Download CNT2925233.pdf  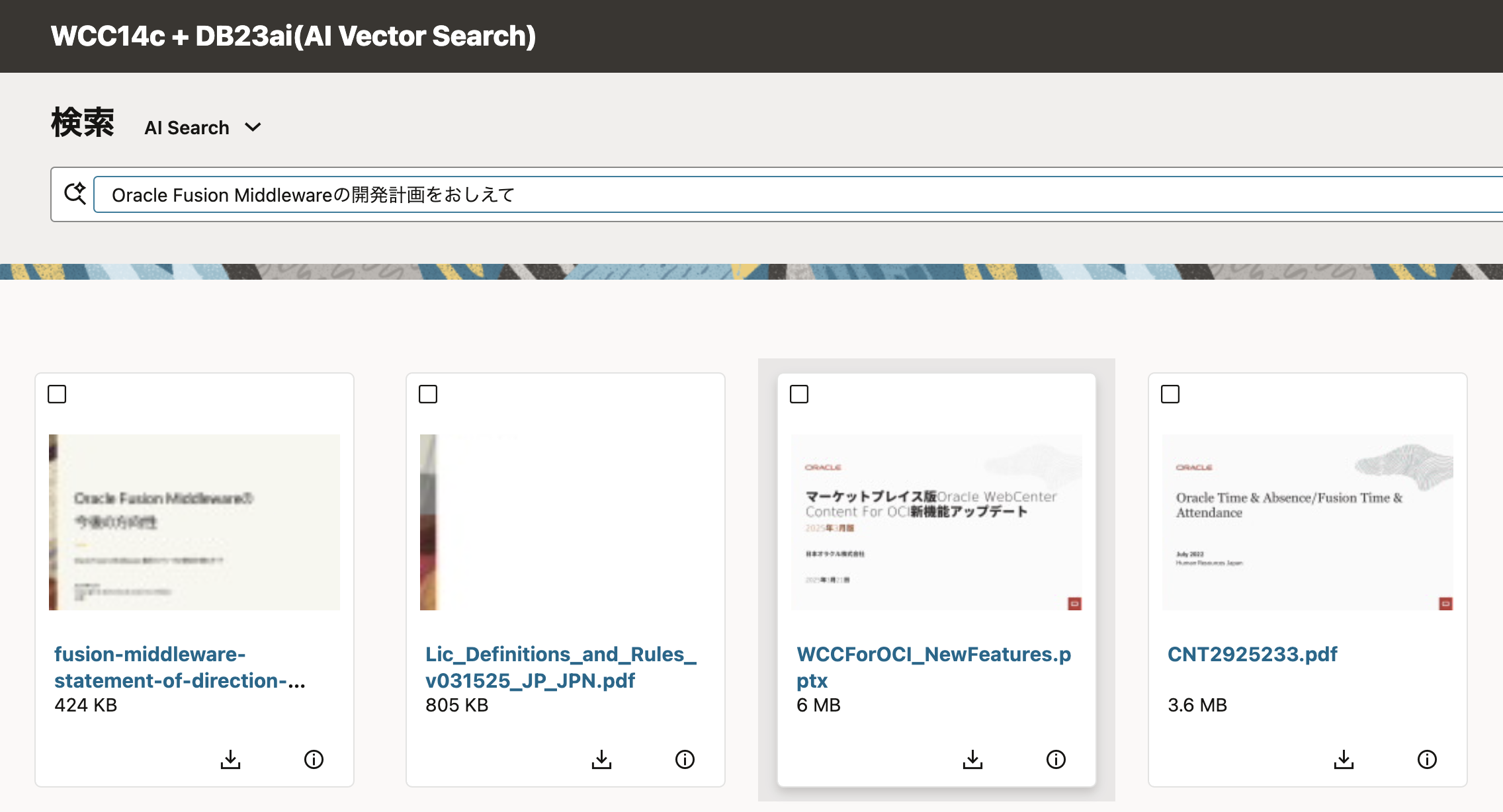point(1344,759)
